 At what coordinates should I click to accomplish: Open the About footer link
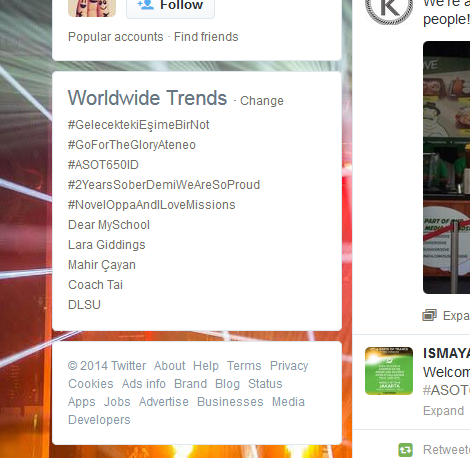169,366
